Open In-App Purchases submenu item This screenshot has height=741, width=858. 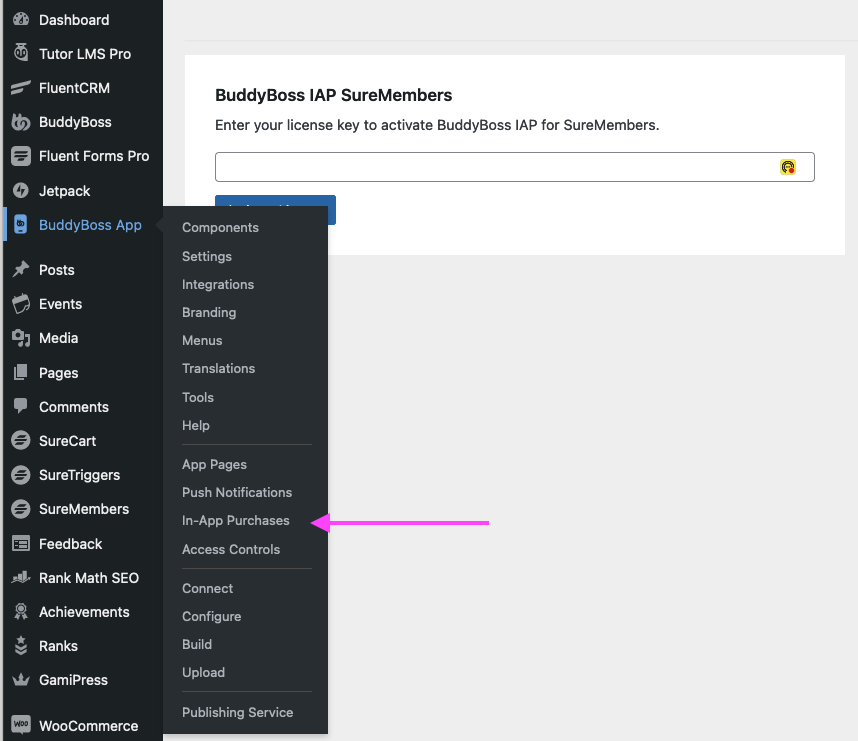pos(235,521)
